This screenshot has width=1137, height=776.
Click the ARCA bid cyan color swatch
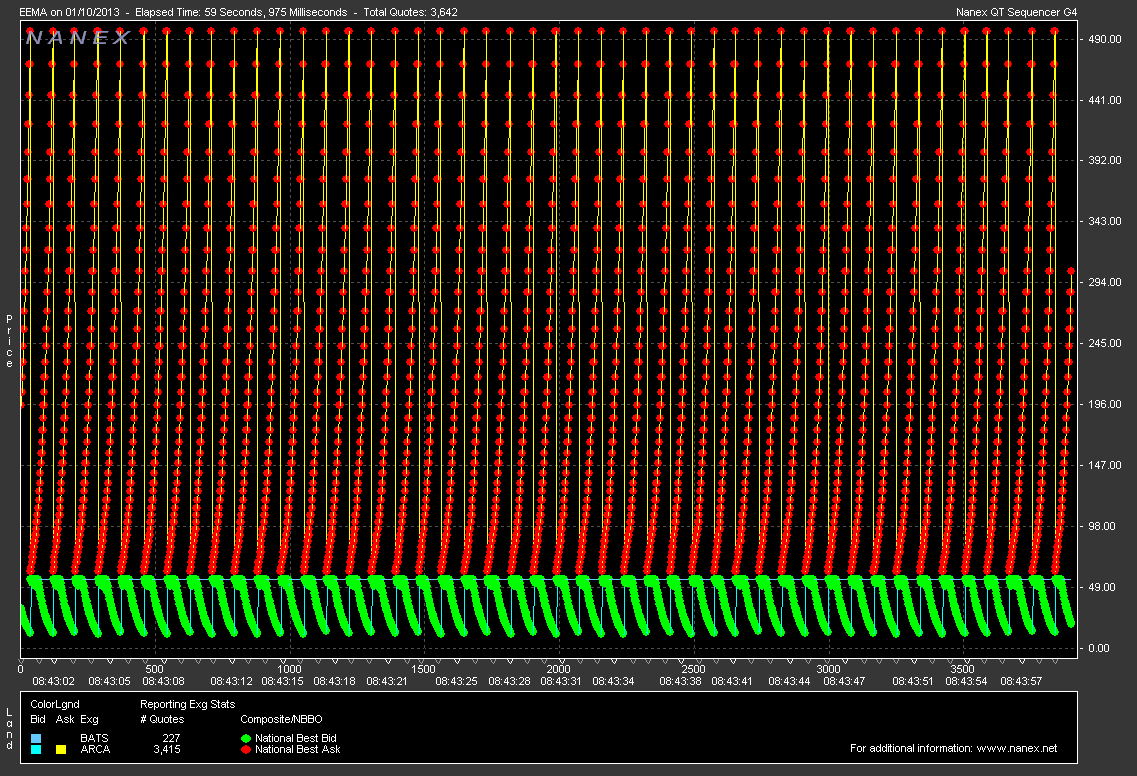(x=36, y=749)
